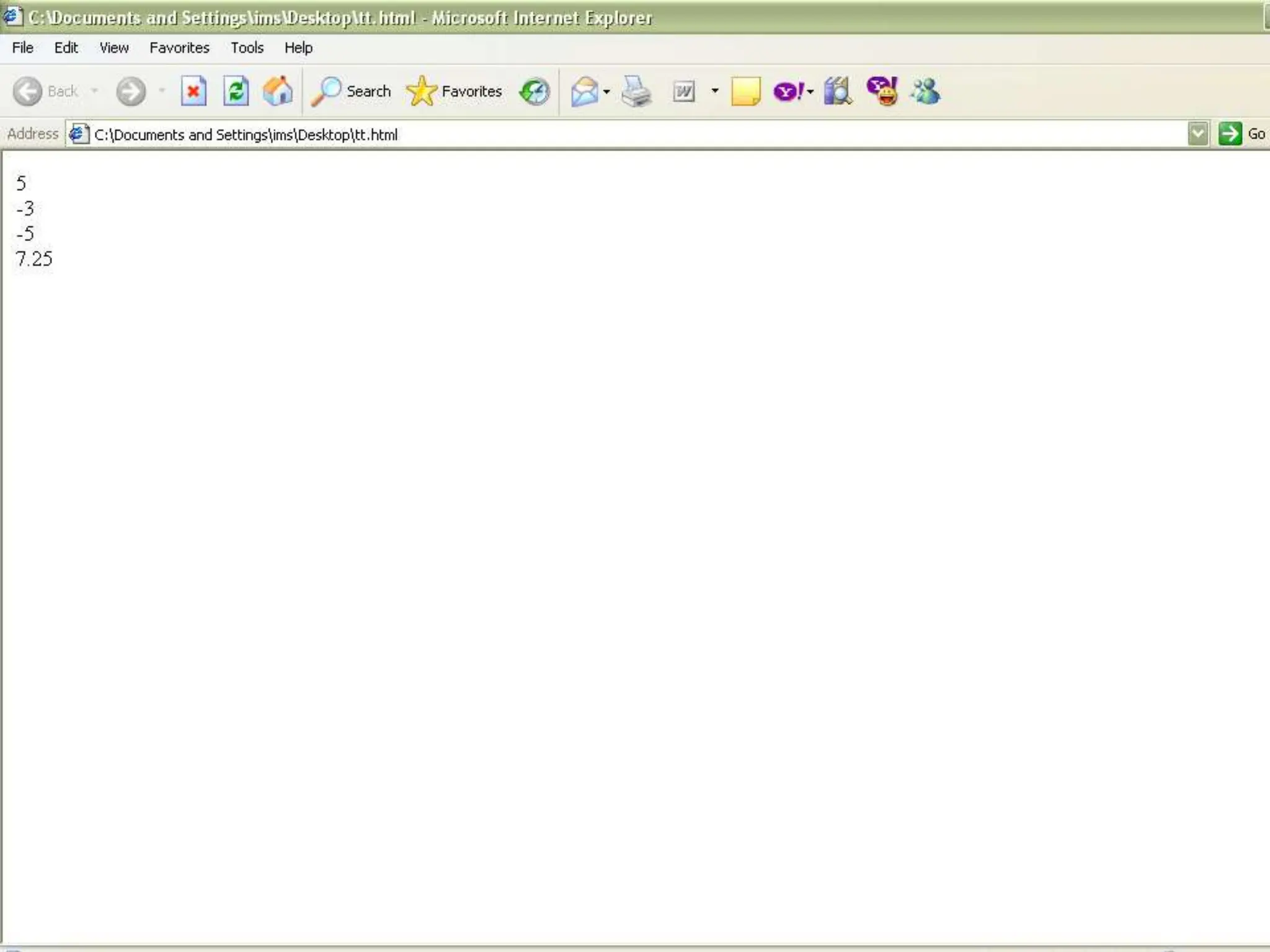Expand the Mail button dropdown arrow
The width and height of the screenshot is (1270, 952).
606,92
